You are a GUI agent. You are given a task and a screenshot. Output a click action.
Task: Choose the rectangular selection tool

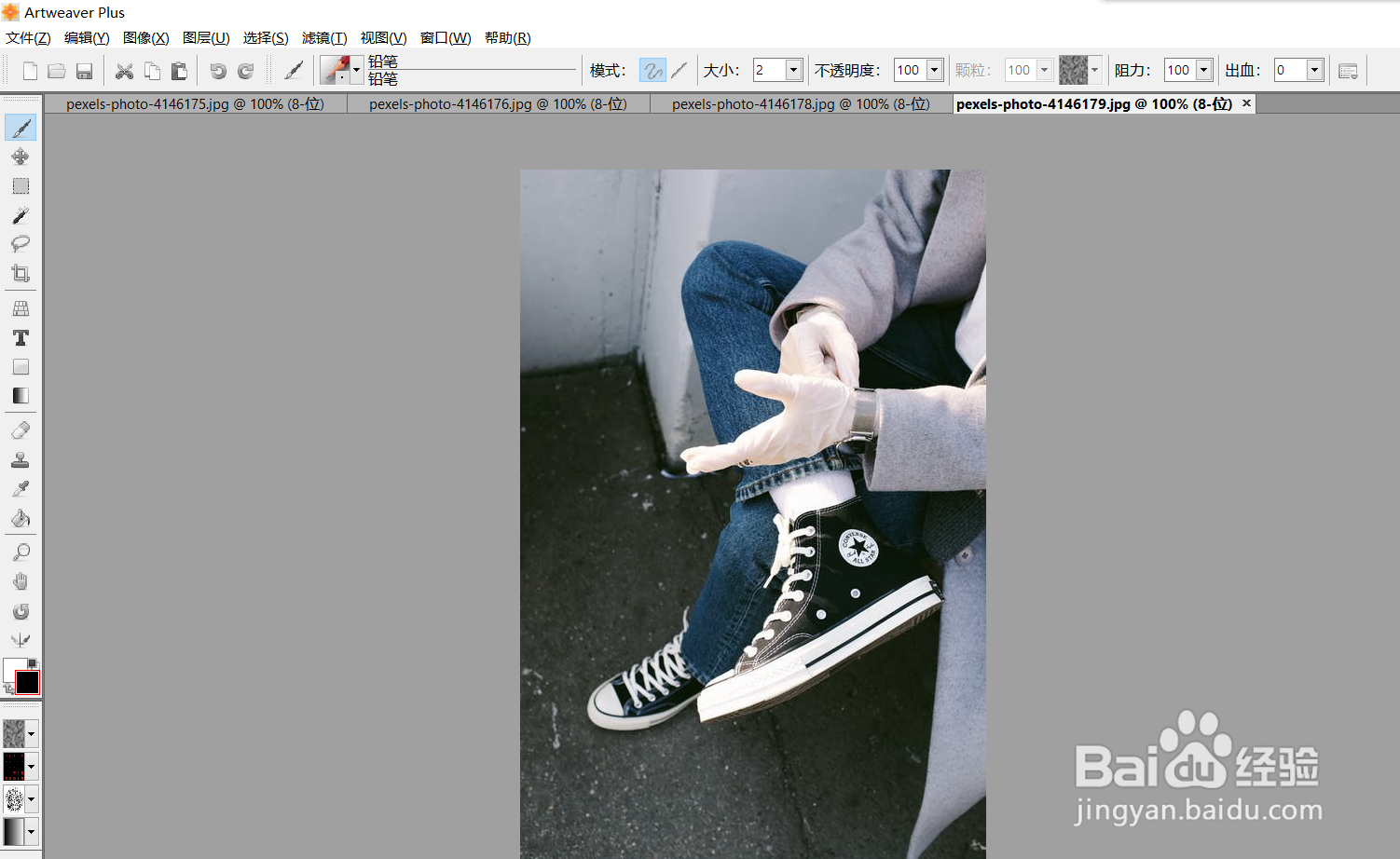(21, 186)
